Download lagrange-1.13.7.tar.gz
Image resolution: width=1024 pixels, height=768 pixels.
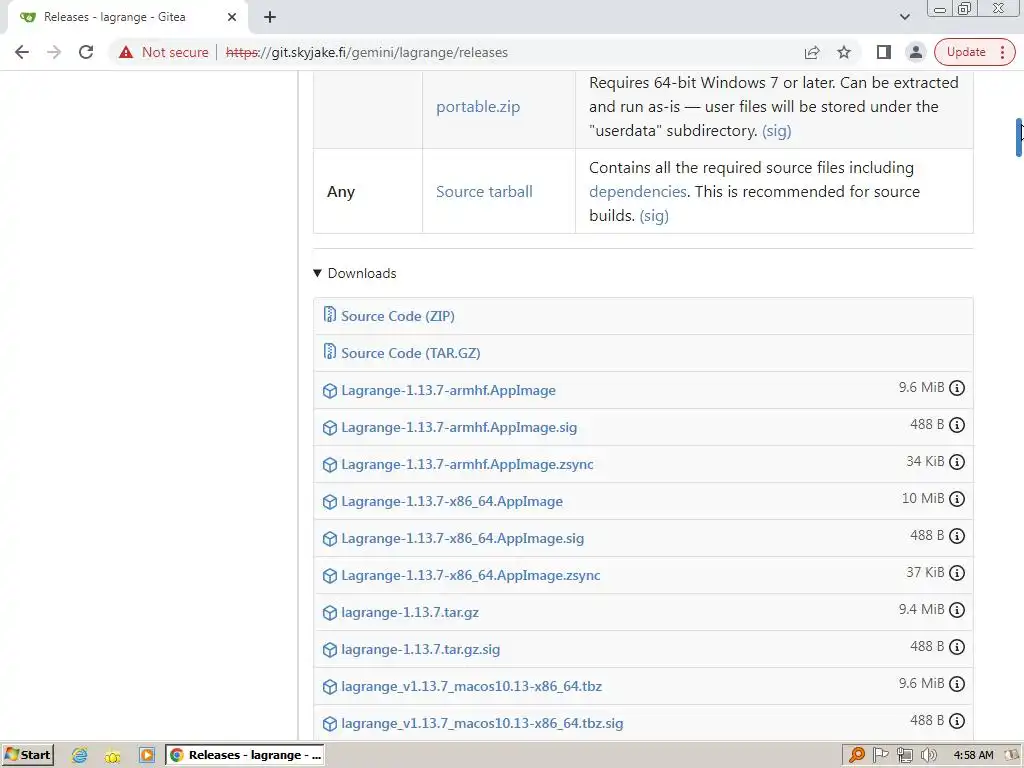(410, 613)
